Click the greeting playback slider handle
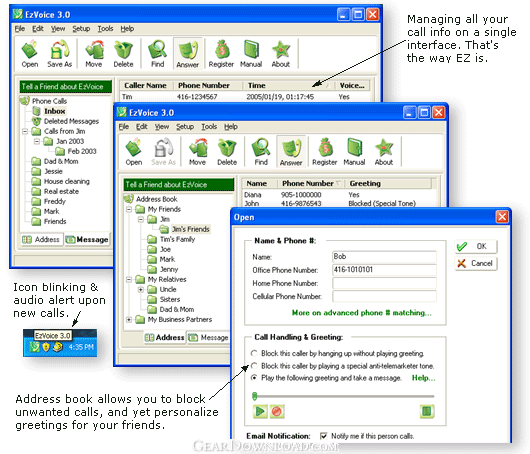Image resolution: width=530 pixels, height=454 pixels. point(255,396)
